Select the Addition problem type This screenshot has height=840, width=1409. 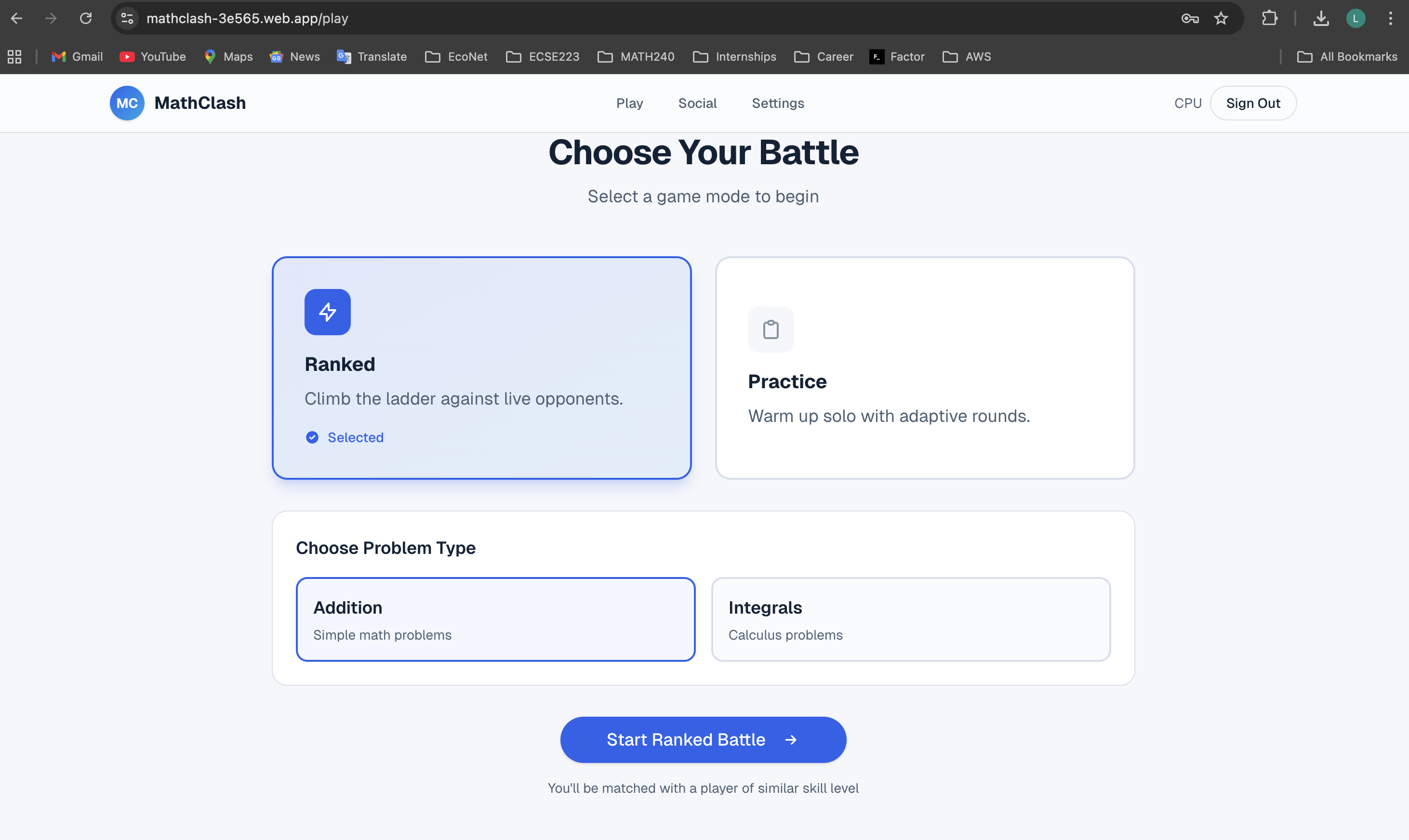(495, 619)
